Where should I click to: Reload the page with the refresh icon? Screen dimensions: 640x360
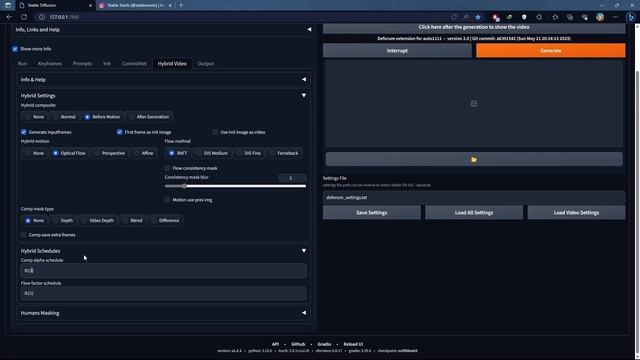point(24,17)
